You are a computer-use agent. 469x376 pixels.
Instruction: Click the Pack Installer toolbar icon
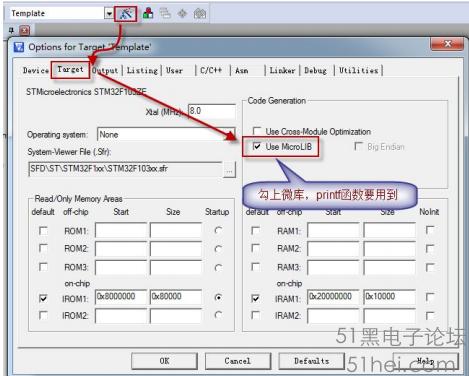(200, 13)
